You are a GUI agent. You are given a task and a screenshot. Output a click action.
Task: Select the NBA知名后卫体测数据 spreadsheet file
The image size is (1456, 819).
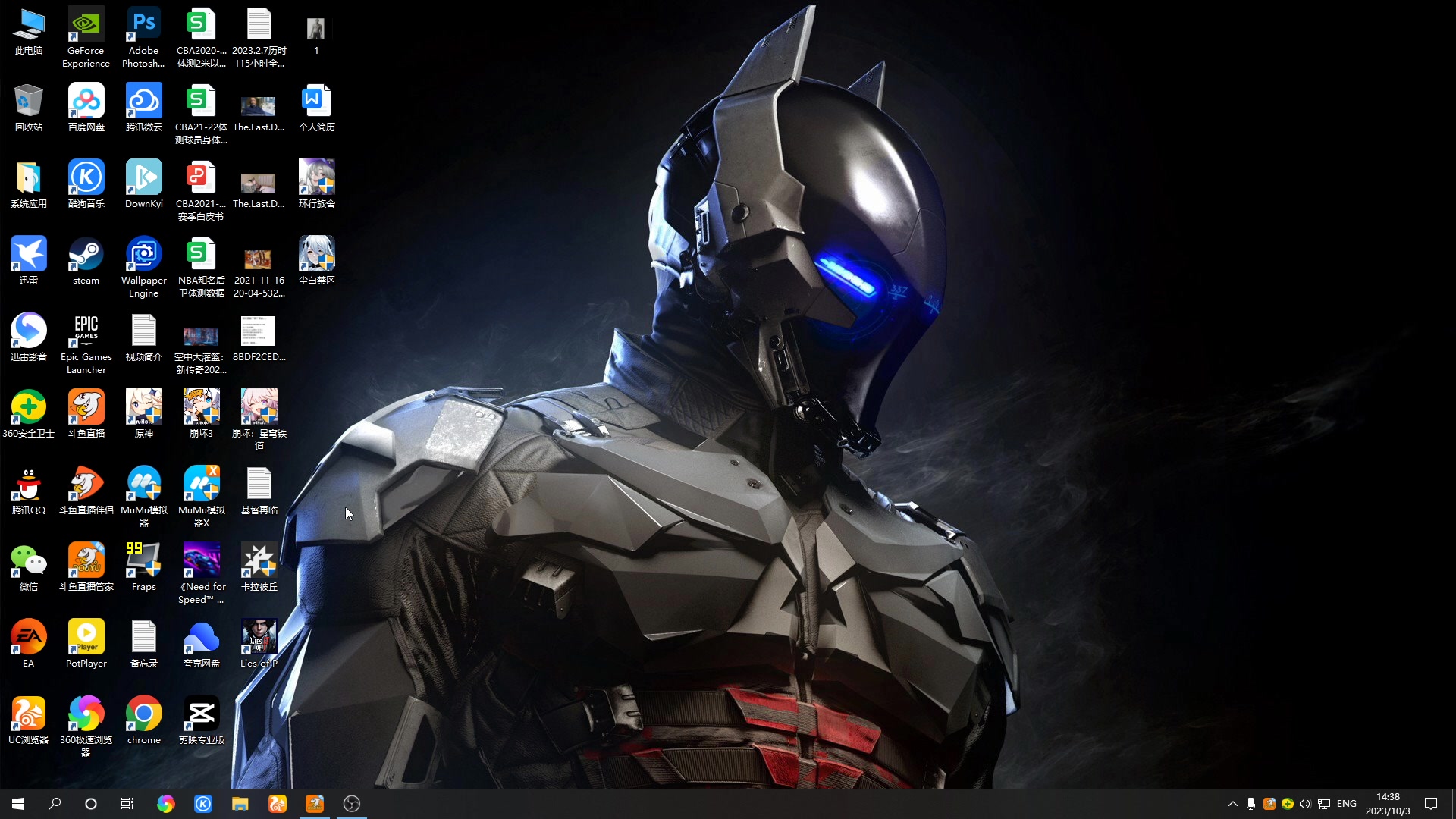click(x=202, y=268)
